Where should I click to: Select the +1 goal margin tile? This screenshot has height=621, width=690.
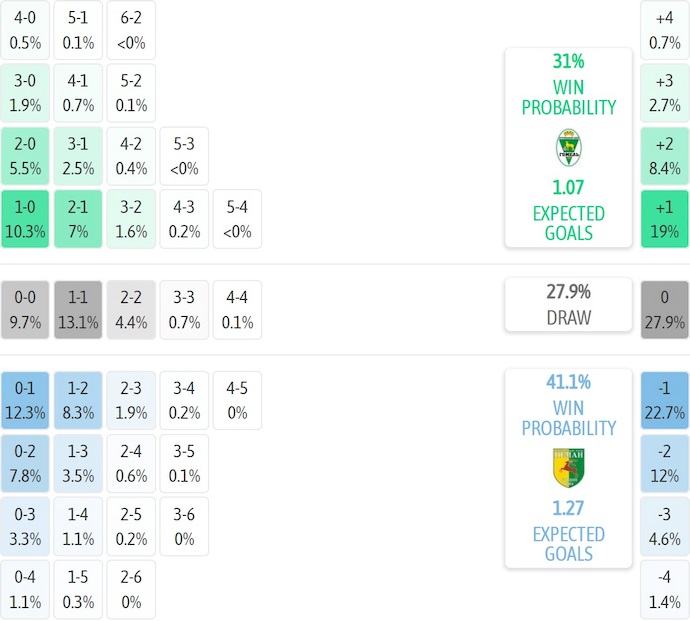(664, 220)
